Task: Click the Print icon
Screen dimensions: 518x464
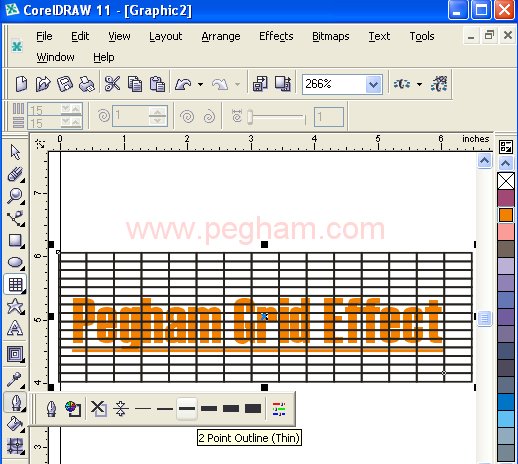Action: tap(86, 84)
